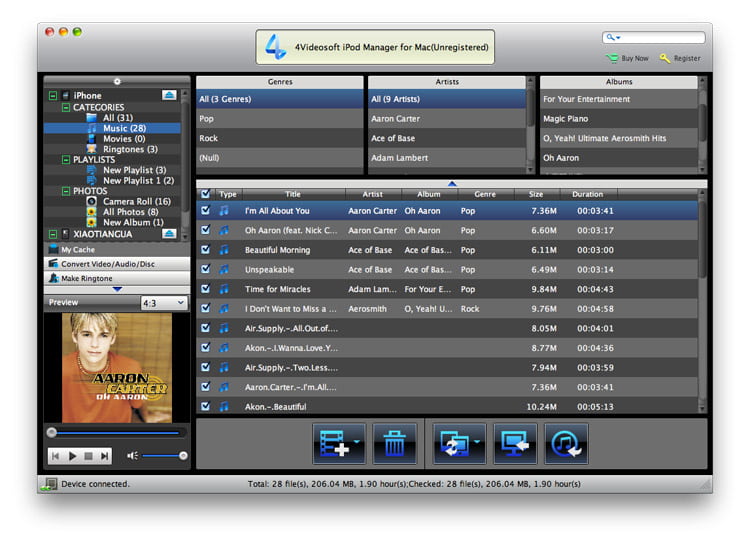The width and height of the screenshot is (750, 545).
Task: Click the gear icon above device tree
Action: tap(117, 81)
